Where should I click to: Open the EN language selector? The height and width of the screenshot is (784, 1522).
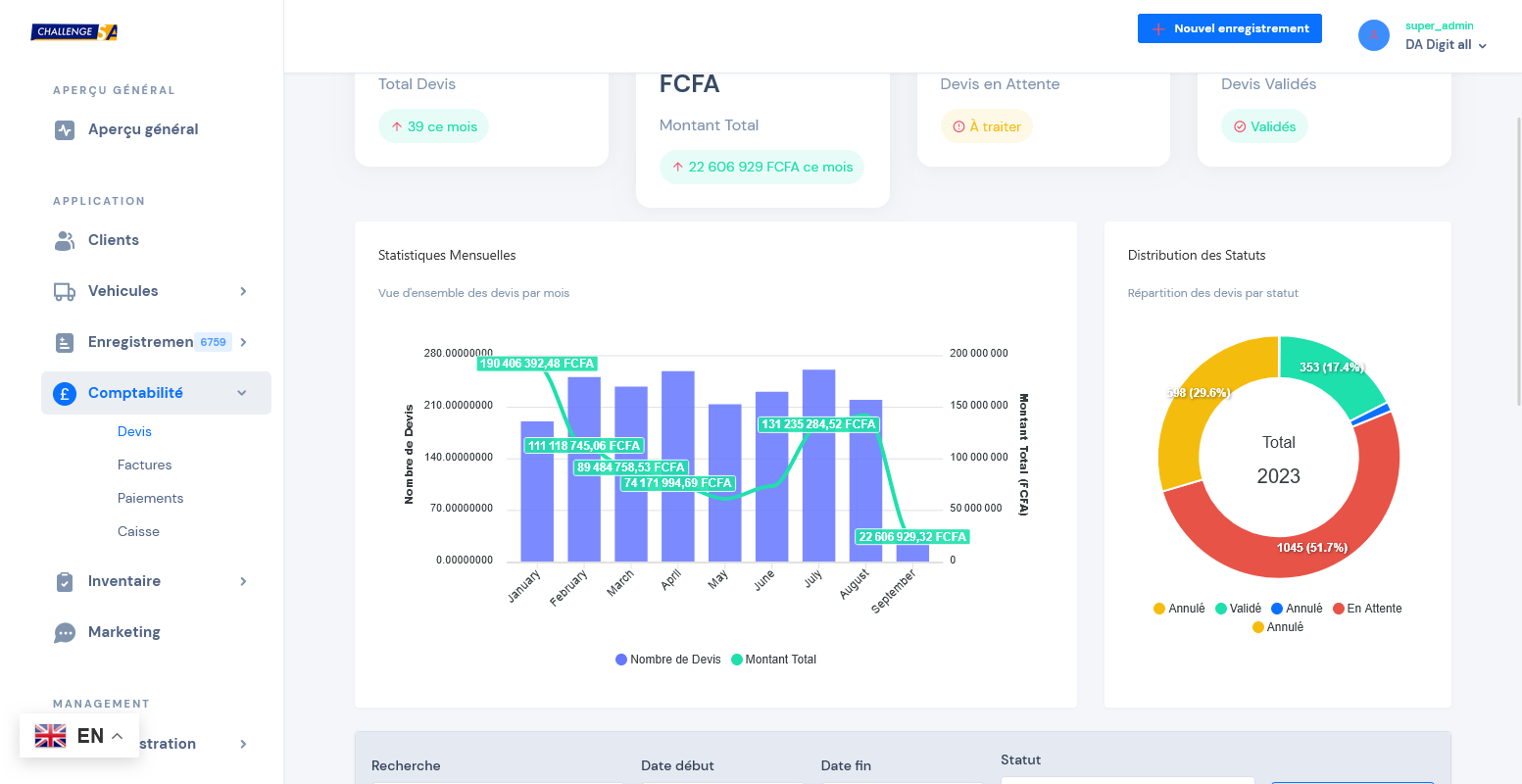[x=79, y=736]
